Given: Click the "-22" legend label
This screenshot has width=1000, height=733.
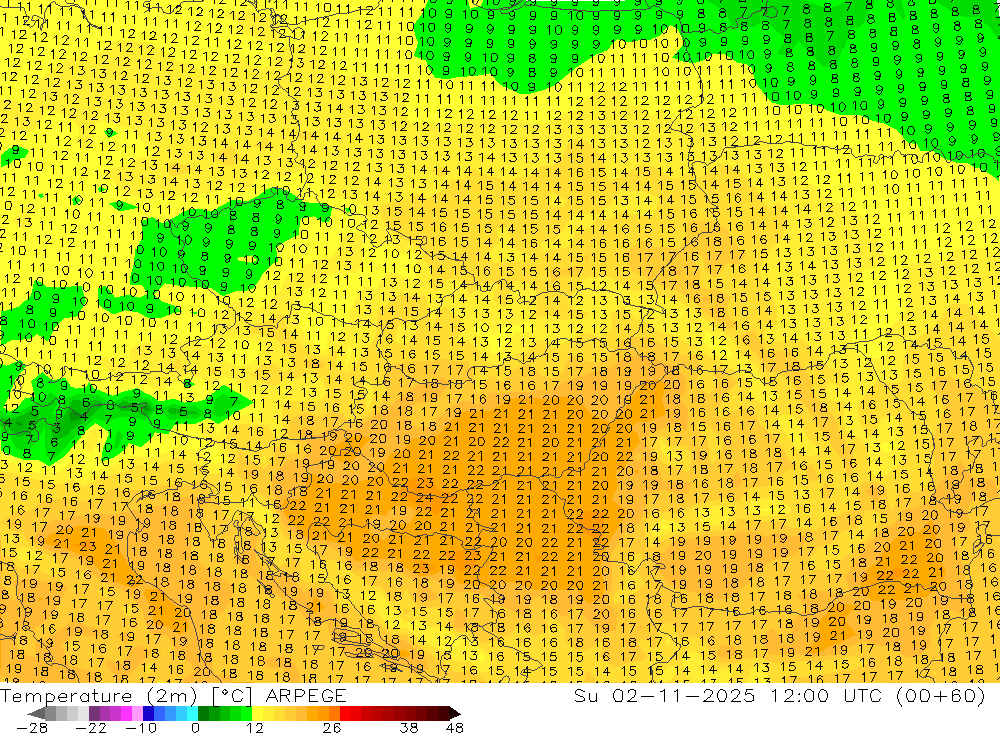Looking at the screenshot, I should tap(91, 727).
